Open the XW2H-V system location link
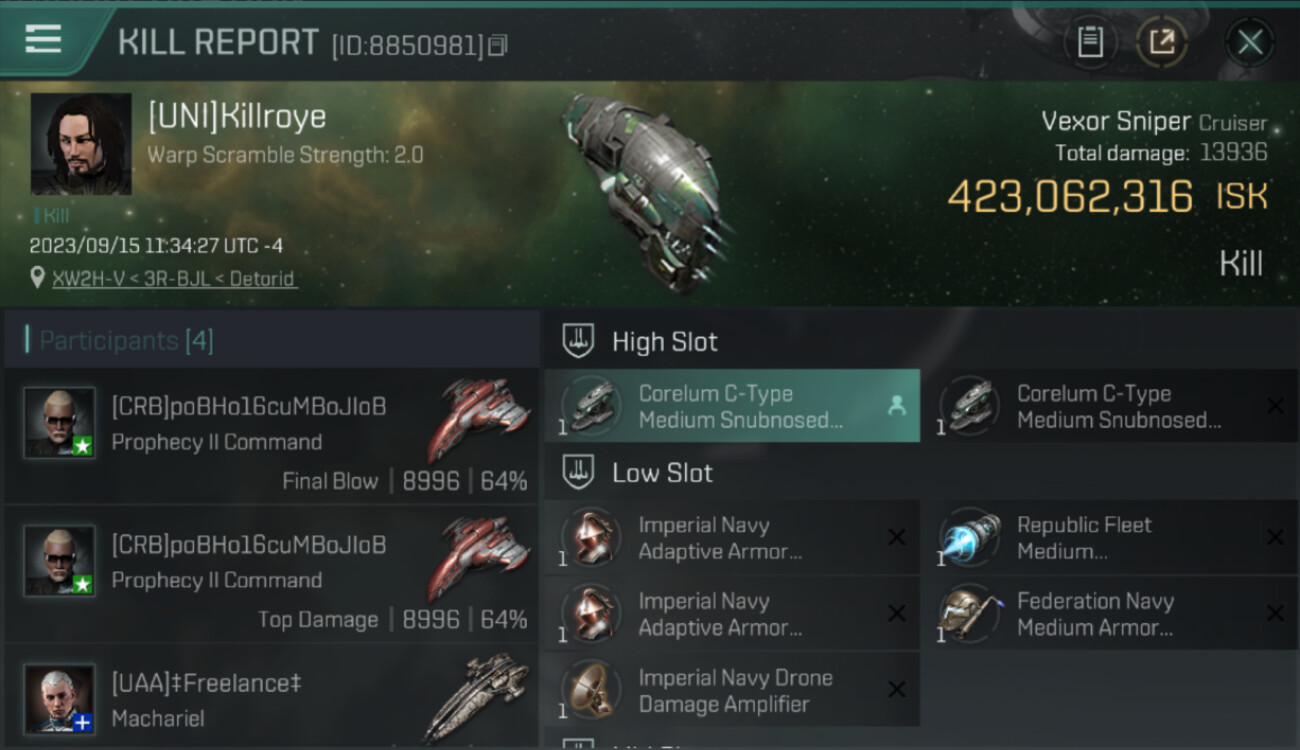The width and height of the screenshot is (1300, 750). [173, 278]
